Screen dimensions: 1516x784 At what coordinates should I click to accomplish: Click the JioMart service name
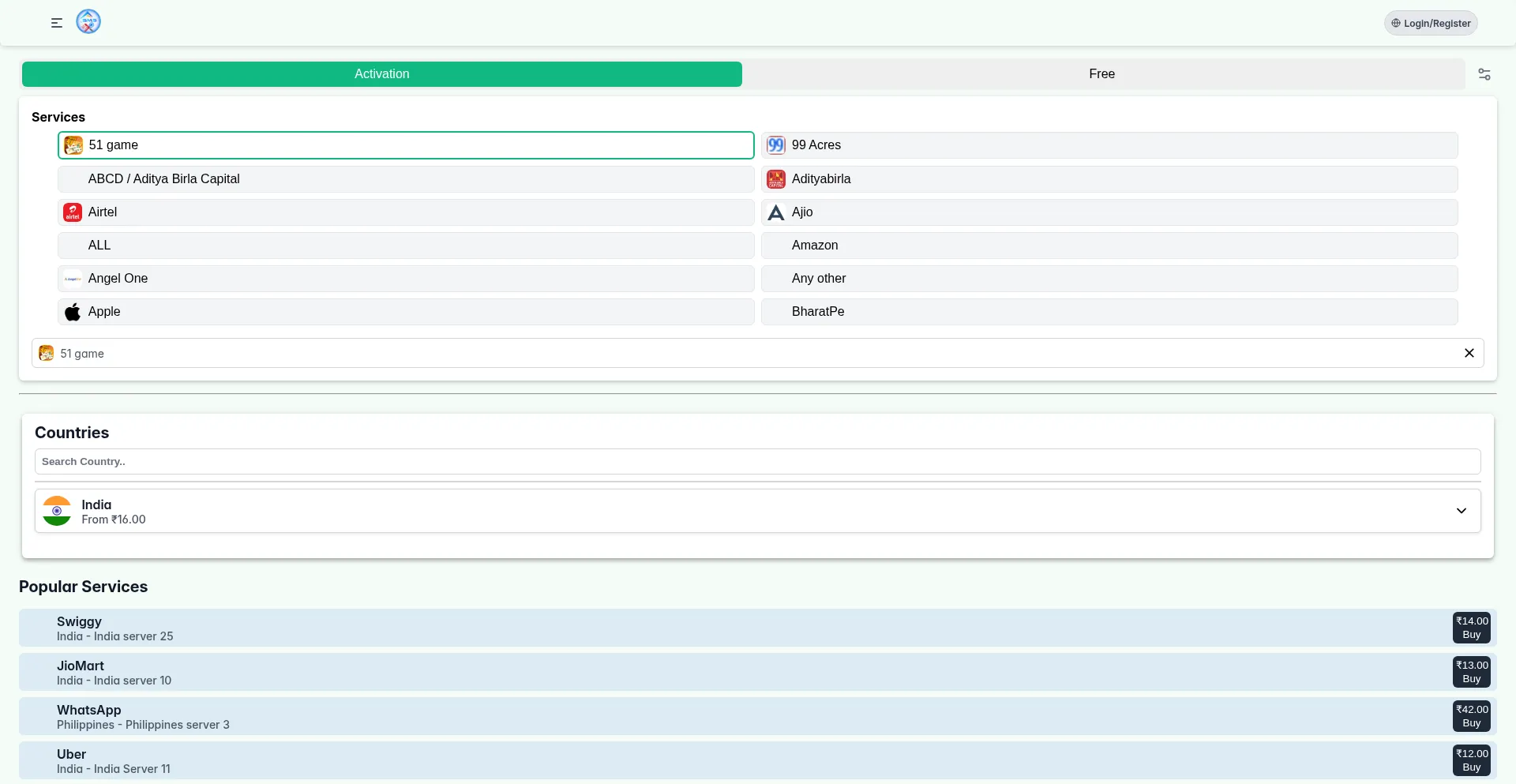81,666
